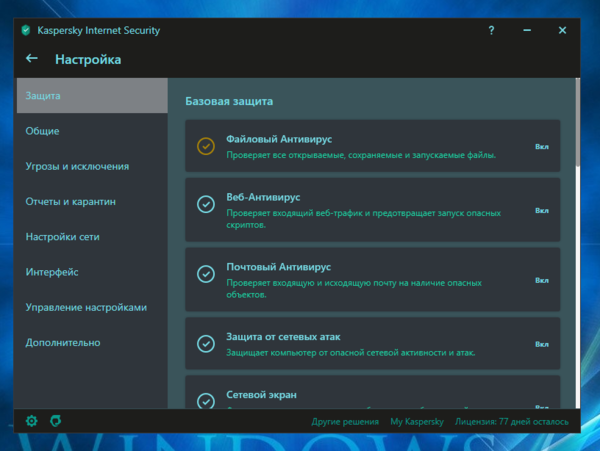Open the support agent icon in footer

(57, 421)
